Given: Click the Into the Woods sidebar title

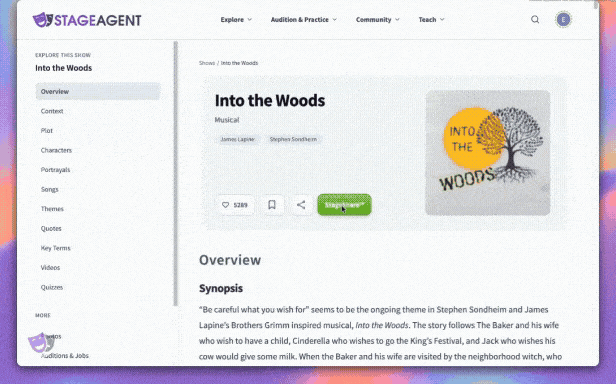Looking at the screenshot, I should [64, 68].
